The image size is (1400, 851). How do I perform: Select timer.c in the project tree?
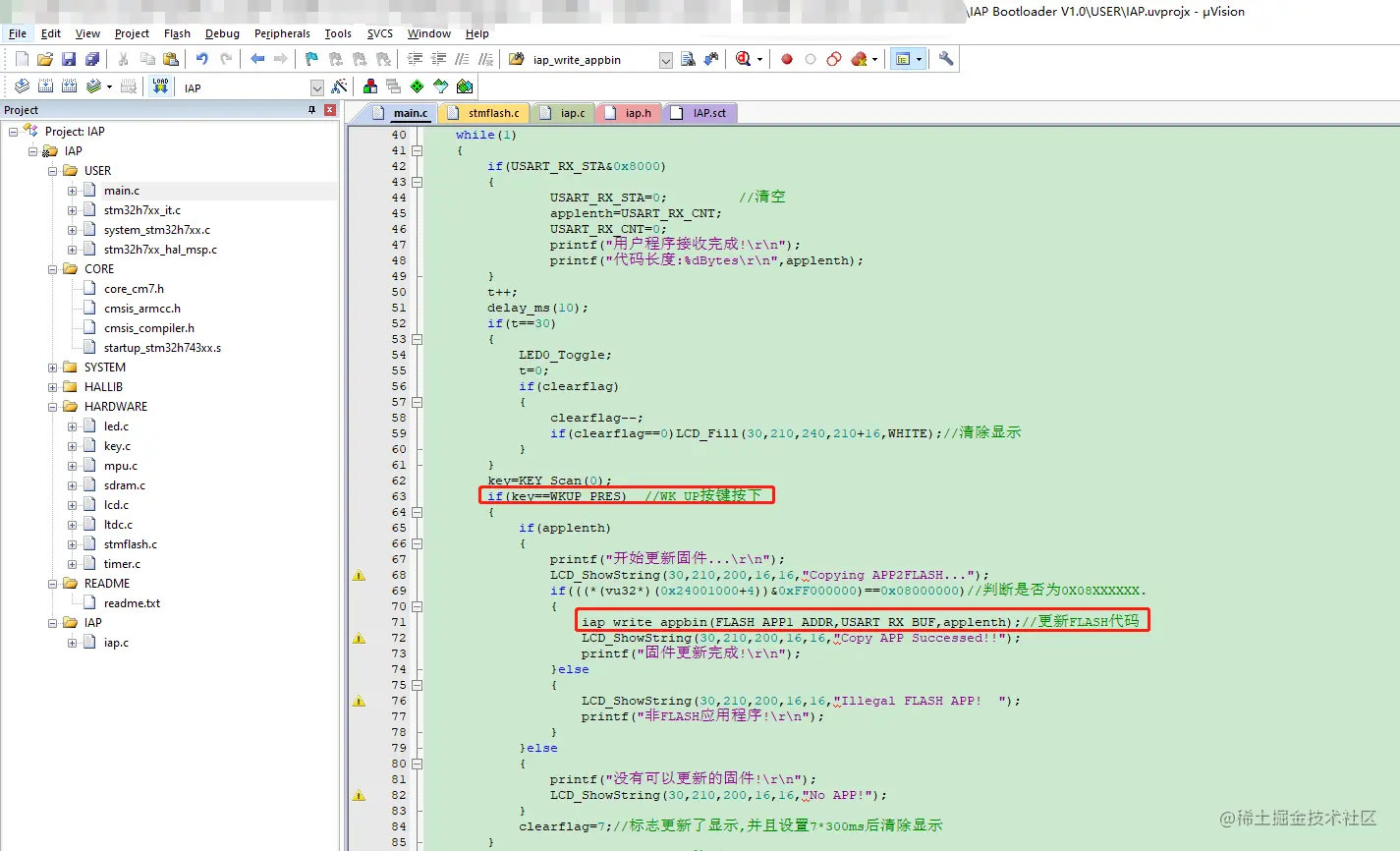[122, 564]
